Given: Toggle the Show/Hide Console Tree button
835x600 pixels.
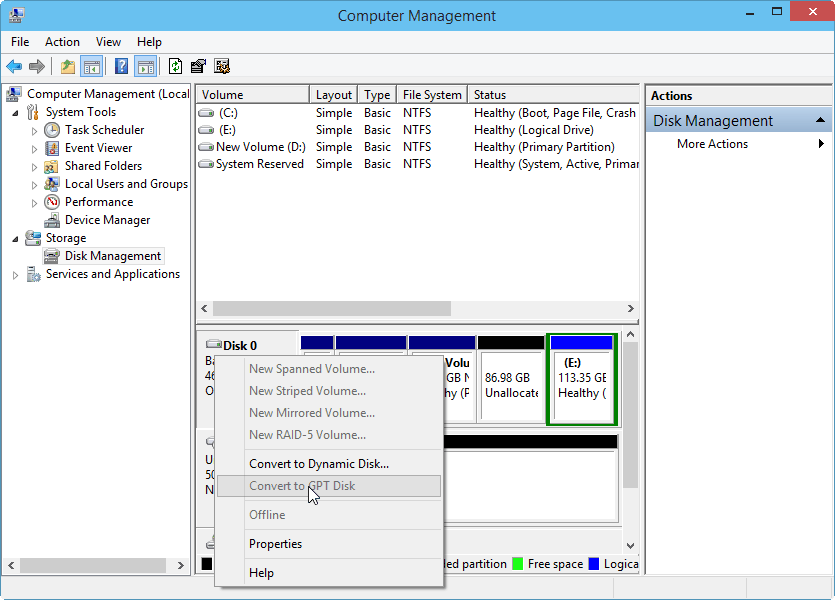Looking at the screenshot, I should pyautogui.click(x=92, y=67).
